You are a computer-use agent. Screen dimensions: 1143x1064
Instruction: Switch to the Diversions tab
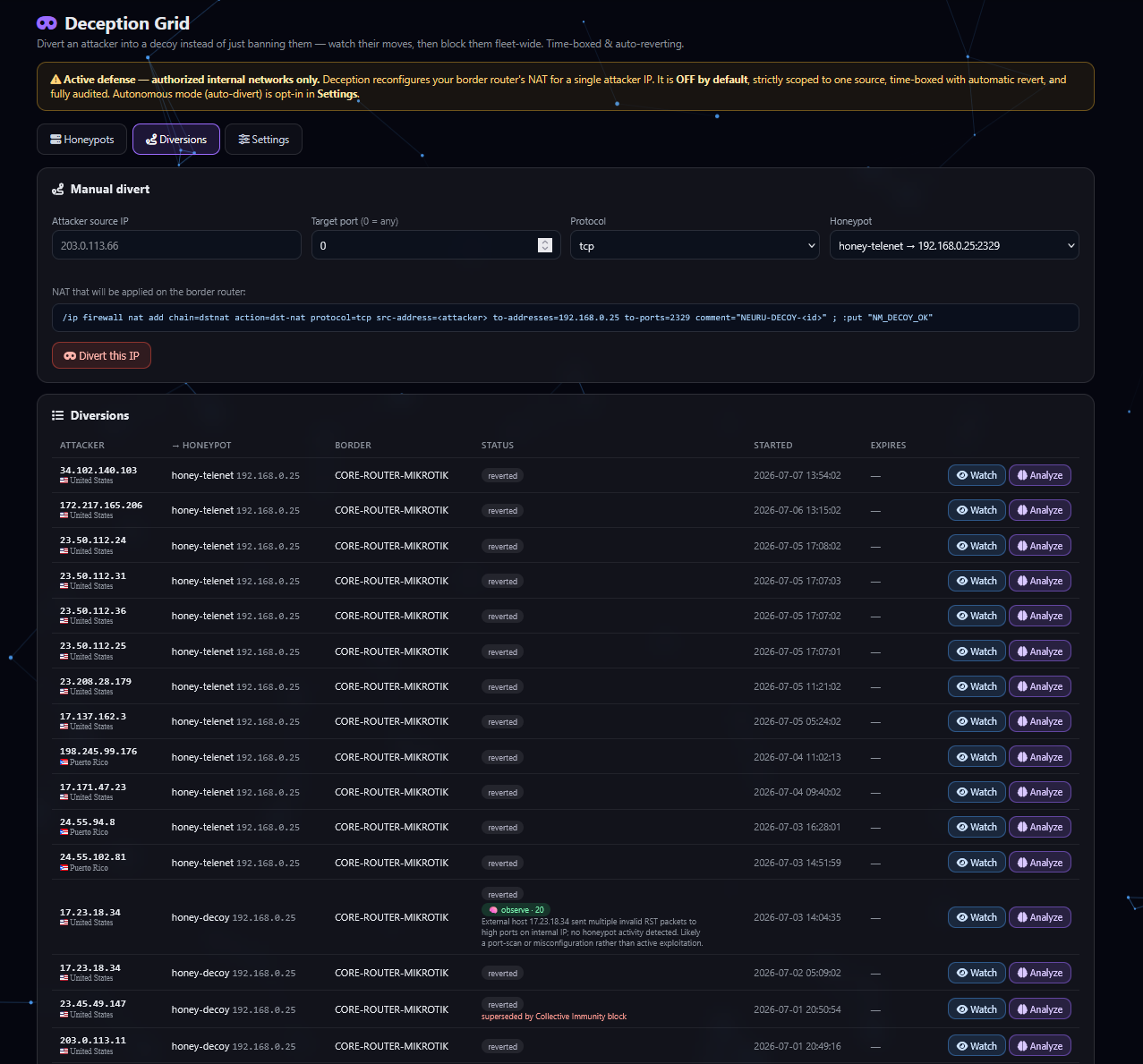pos(176,140)
